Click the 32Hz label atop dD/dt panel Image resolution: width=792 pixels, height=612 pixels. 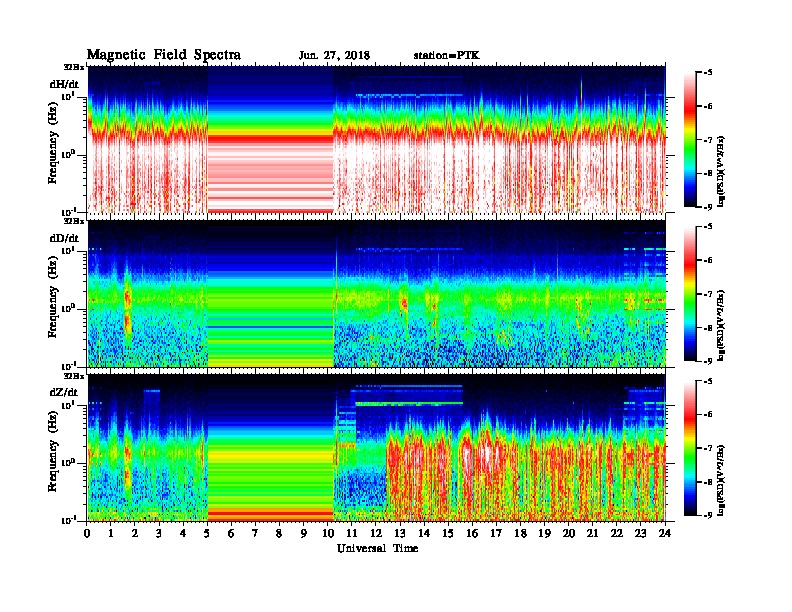[x=74, y=221]
